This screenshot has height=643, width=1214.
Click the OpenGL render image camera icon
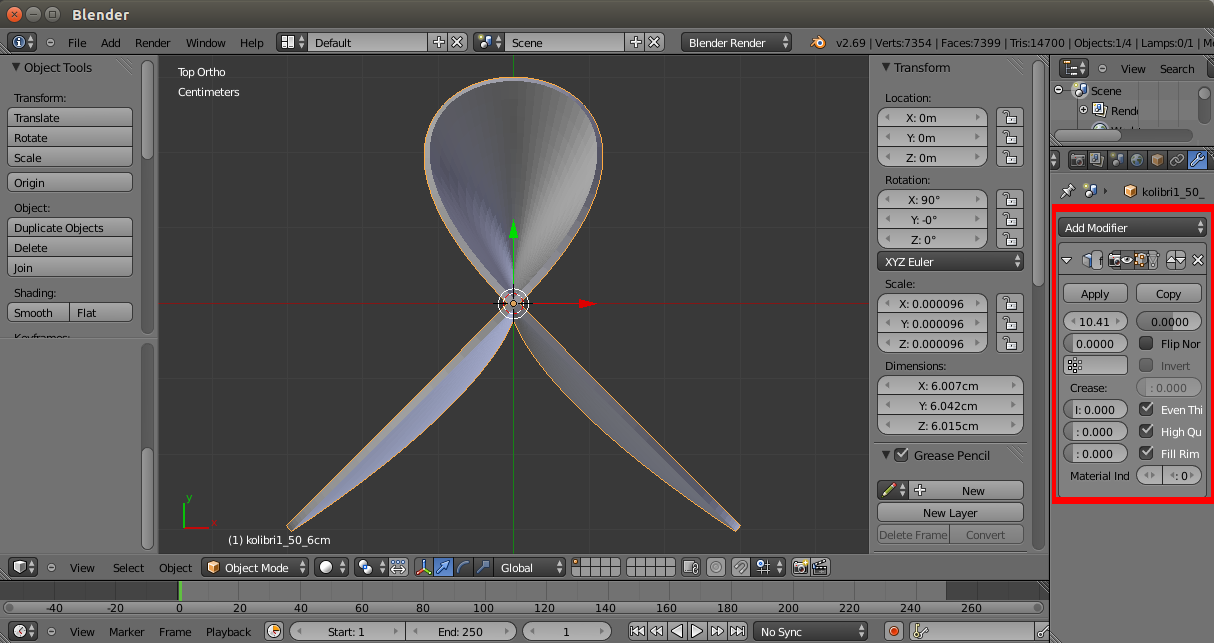tap(800, 567)
